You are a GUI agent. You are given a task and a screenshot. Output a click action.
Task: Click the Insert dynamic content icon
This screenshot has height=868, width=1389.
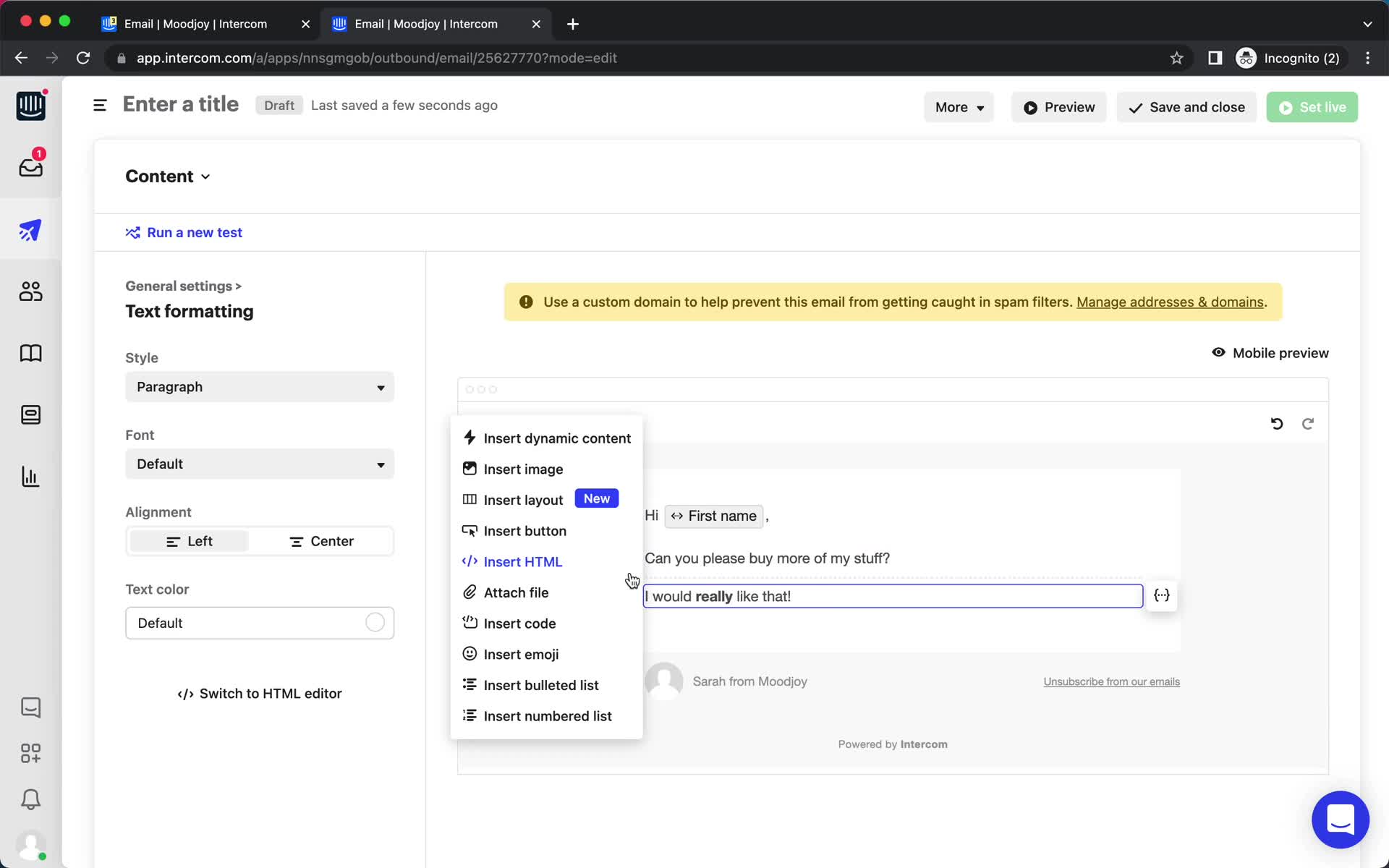tap(470, 438)
